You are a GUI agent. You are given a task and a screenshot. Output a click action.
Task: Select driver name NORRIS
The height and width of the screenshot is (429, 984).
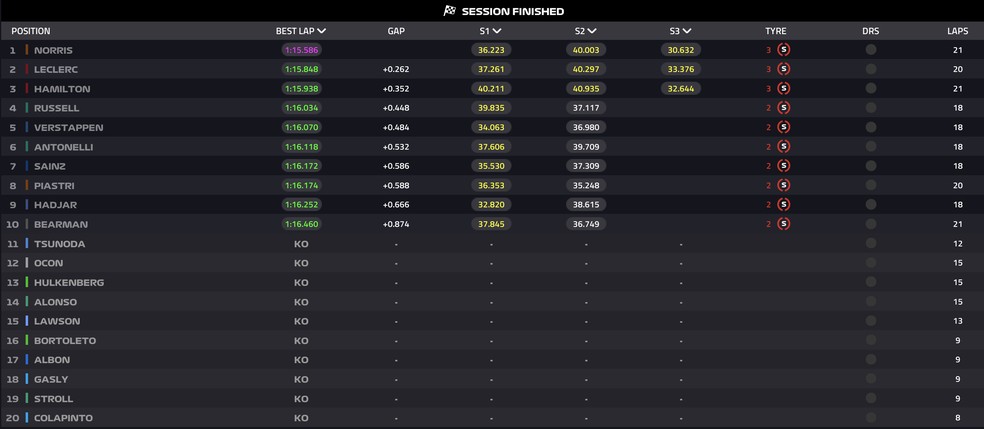click(x=53, y=50)
